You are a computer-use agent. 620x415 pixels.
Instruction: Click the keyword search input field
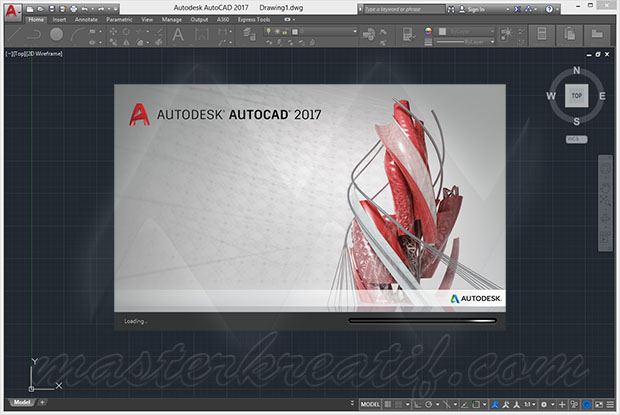pyautogui.click(x=404, y=9)
